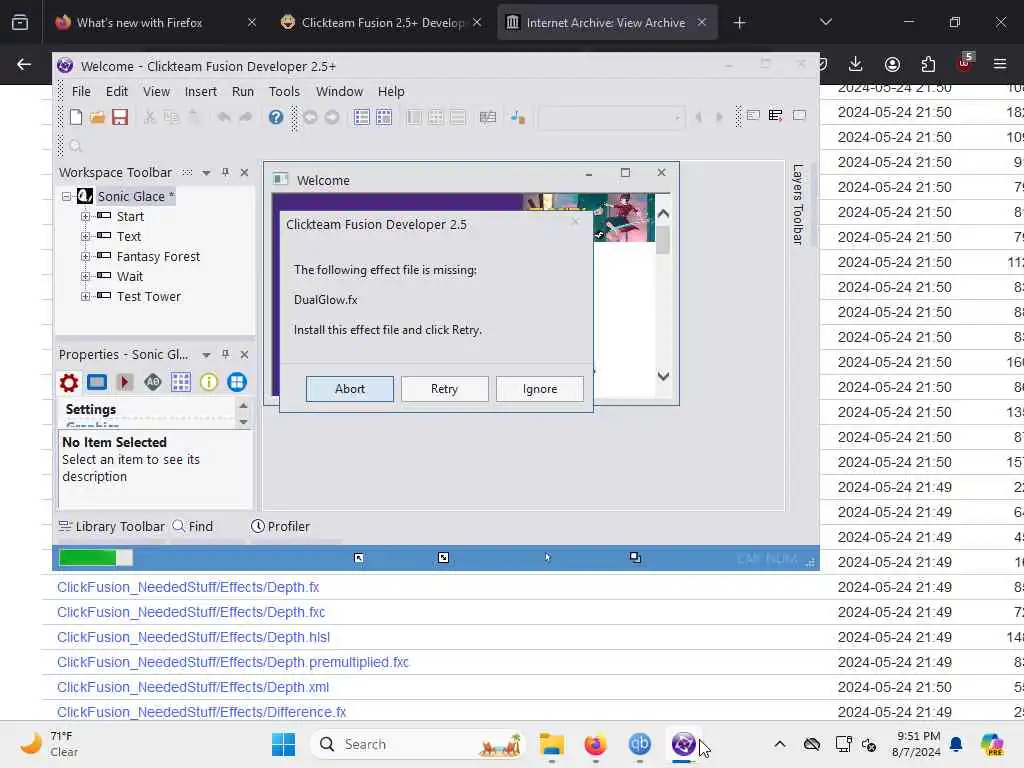
Task: Open the Window menu
Action: 339,91
